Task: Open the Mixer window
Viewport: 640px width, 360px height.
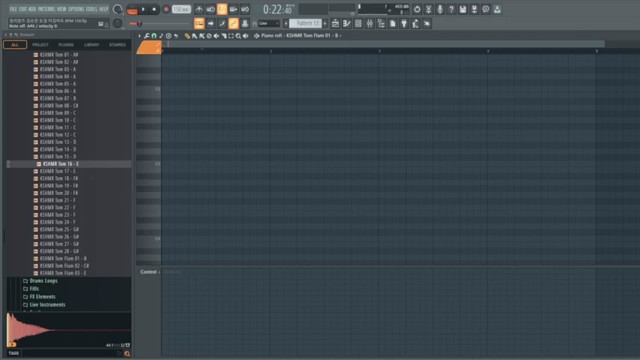Action: point(370,24)
